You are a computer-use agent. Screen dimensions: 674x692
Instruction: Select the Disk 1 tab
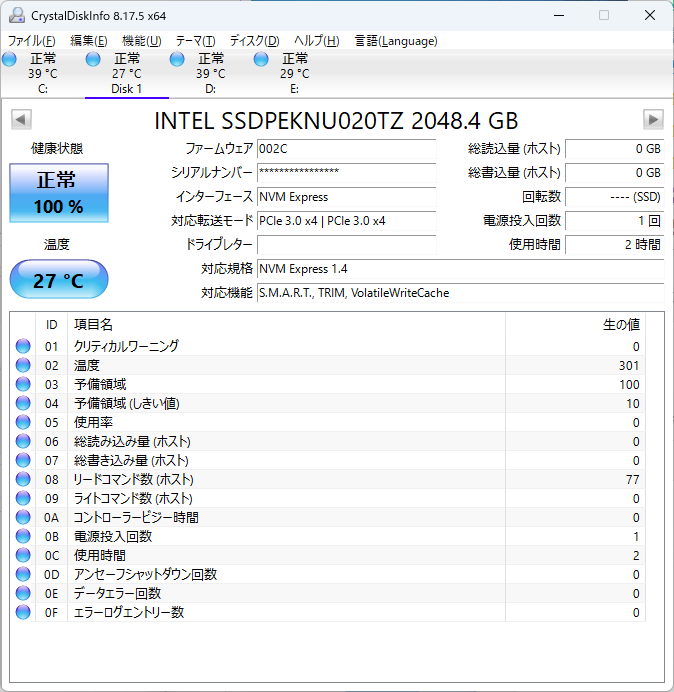point(127,74)
